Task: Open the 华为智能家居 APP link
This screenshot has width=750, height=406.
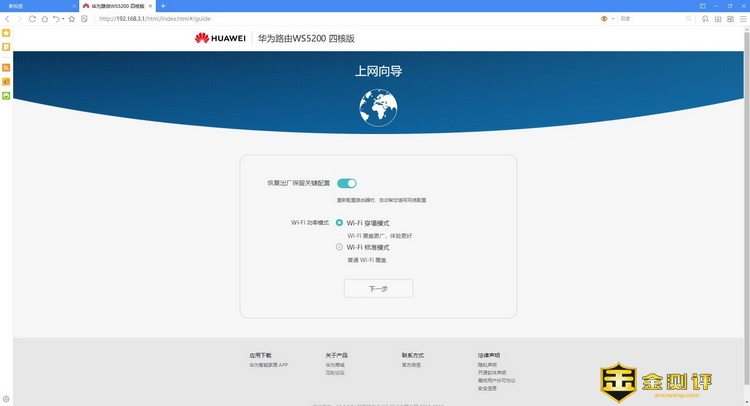Action: (268, 365)
